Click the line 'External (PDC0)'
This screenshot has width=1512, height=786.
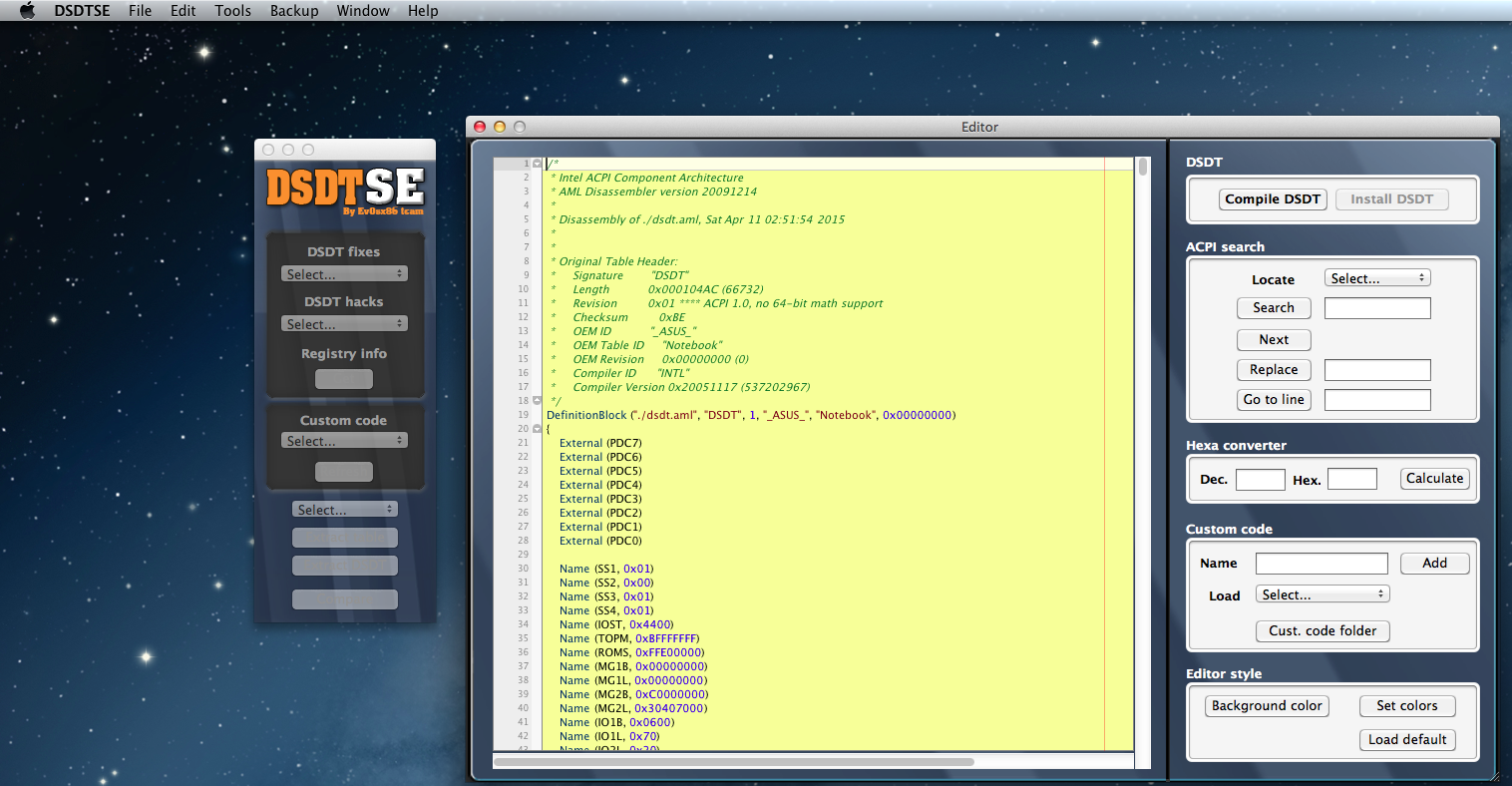600,541
